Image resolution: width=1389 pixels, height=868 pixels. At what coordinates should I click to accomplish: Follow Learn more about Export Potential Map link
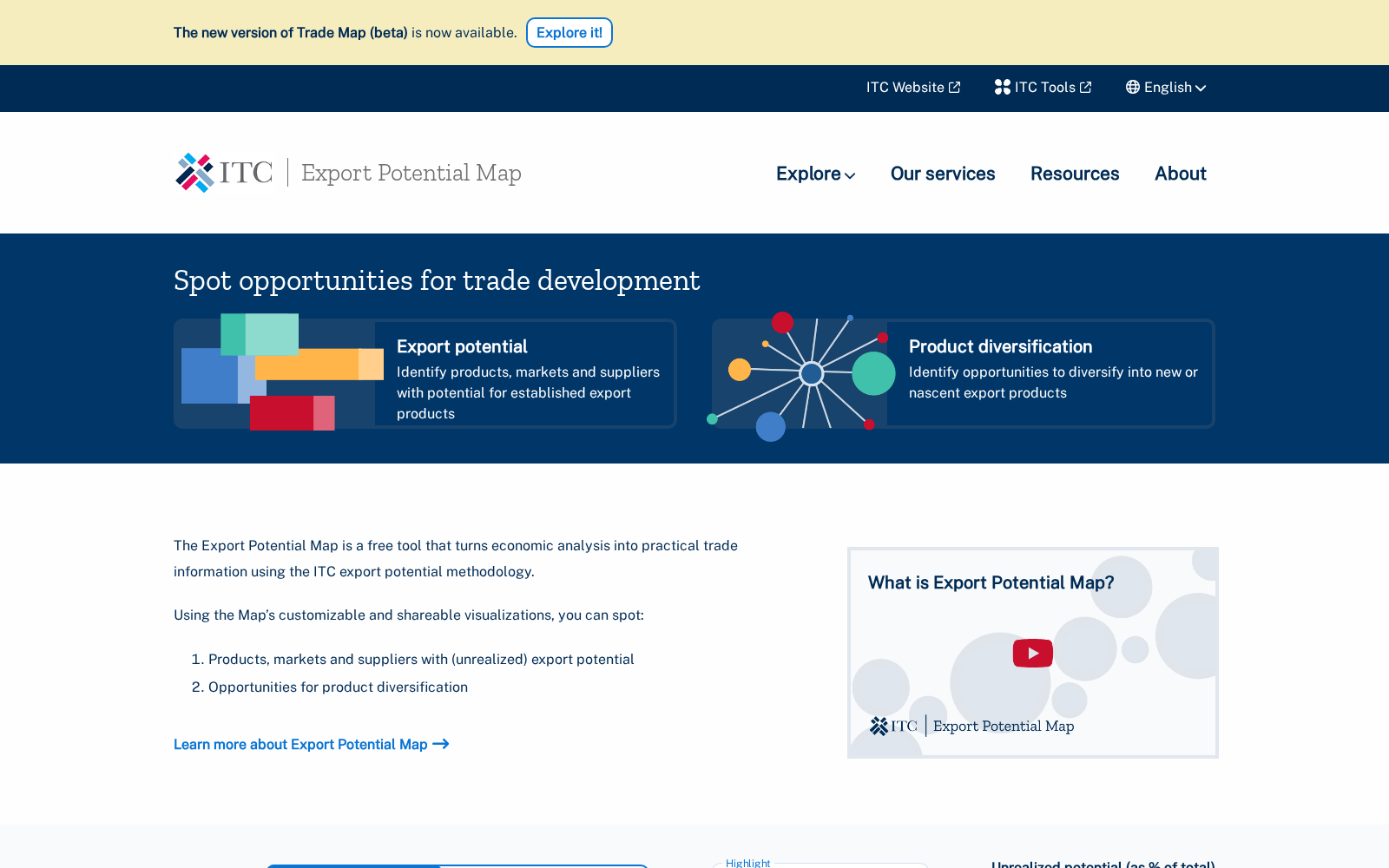pos(311,745)
